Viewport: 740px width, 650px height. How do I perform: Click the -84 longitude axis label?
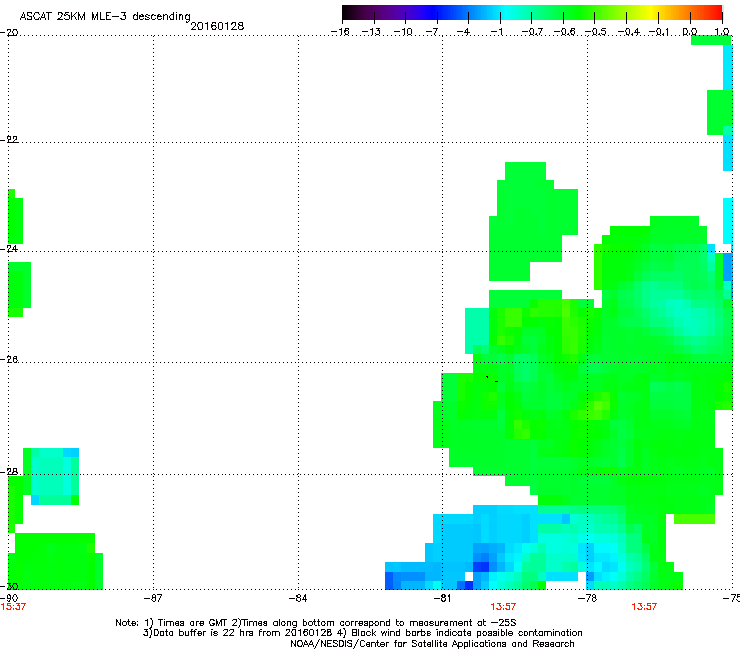(298, 598)
